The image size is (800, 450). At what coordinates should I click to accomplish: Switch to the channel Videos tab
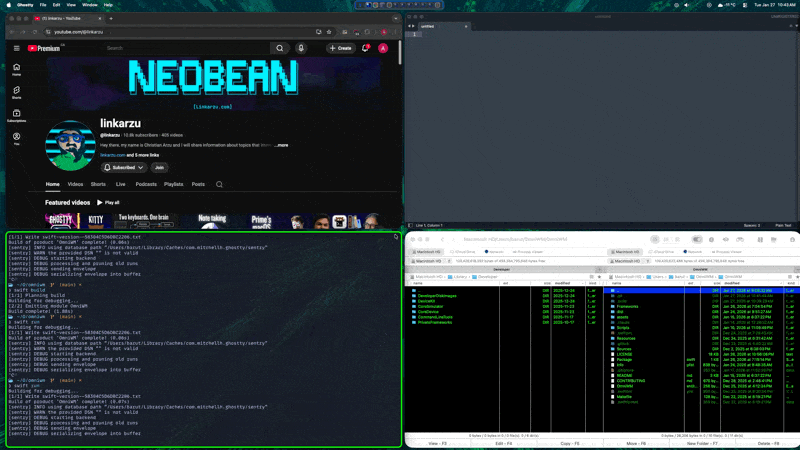click(75, 184)
